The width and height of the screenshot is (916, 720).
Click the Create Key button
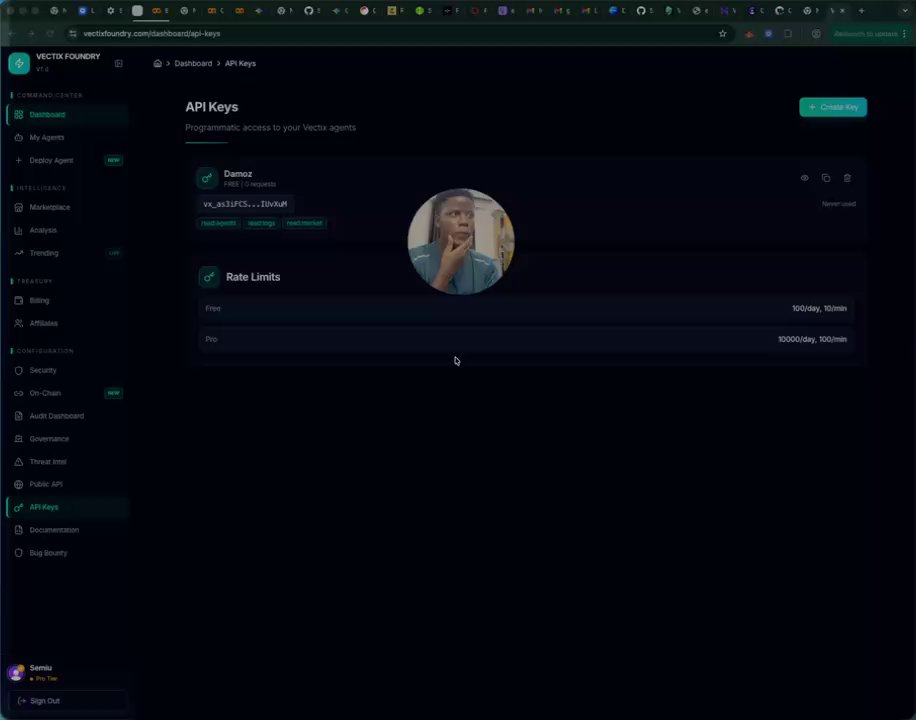click(x=833, y=107)
